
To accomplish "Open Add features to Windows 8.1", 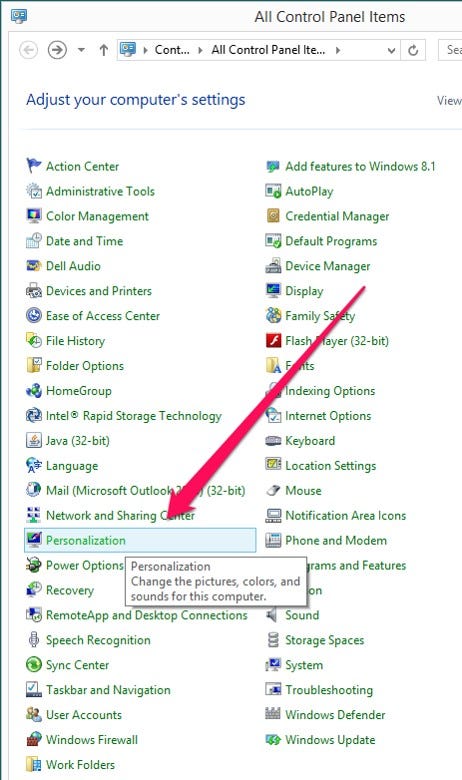I will coord(360,166).
